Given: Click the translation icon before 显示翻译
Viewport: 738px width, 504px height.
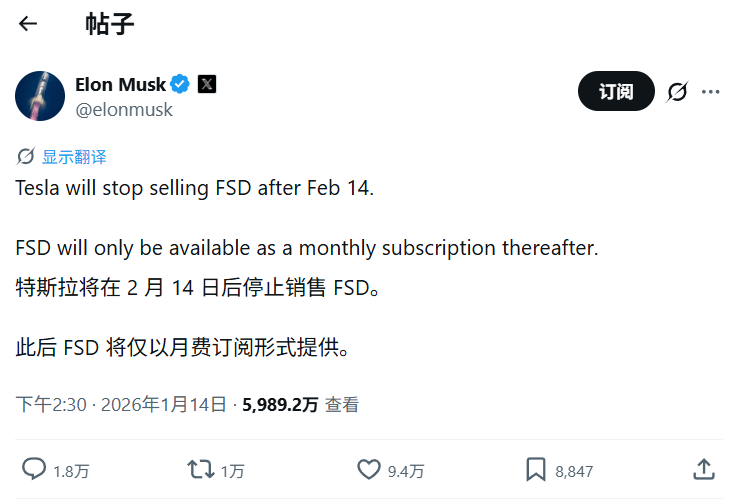Looking at the screenshot, I should coord(26,157).
